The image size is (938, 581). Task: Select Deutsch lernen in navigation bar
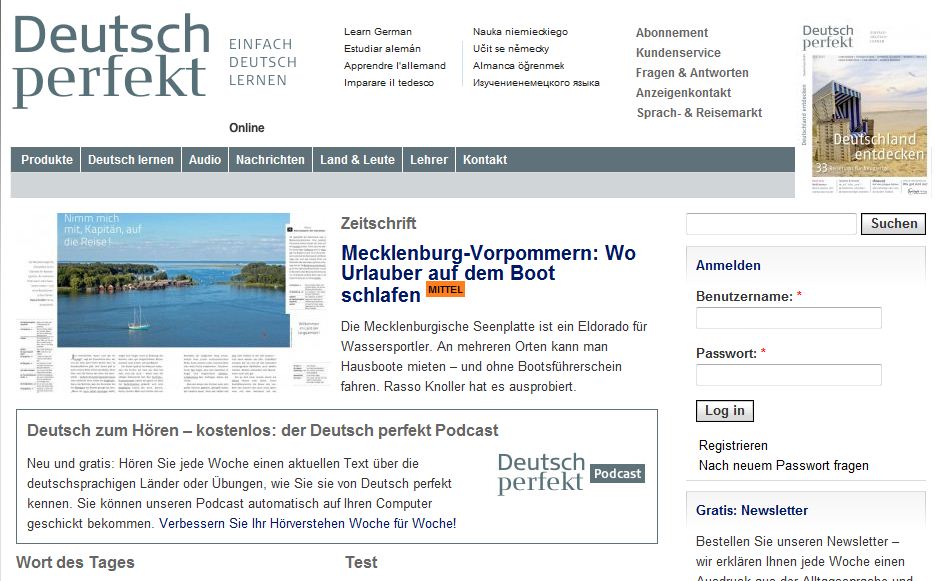tap(130, 160)
